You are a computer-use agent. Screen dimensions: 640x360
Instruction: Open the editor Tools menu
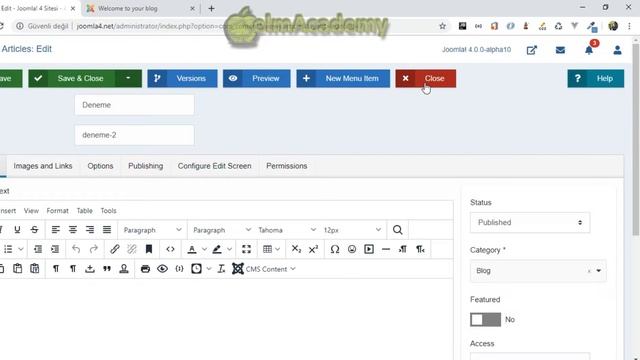pyautogui.click(x=109, y=211)
